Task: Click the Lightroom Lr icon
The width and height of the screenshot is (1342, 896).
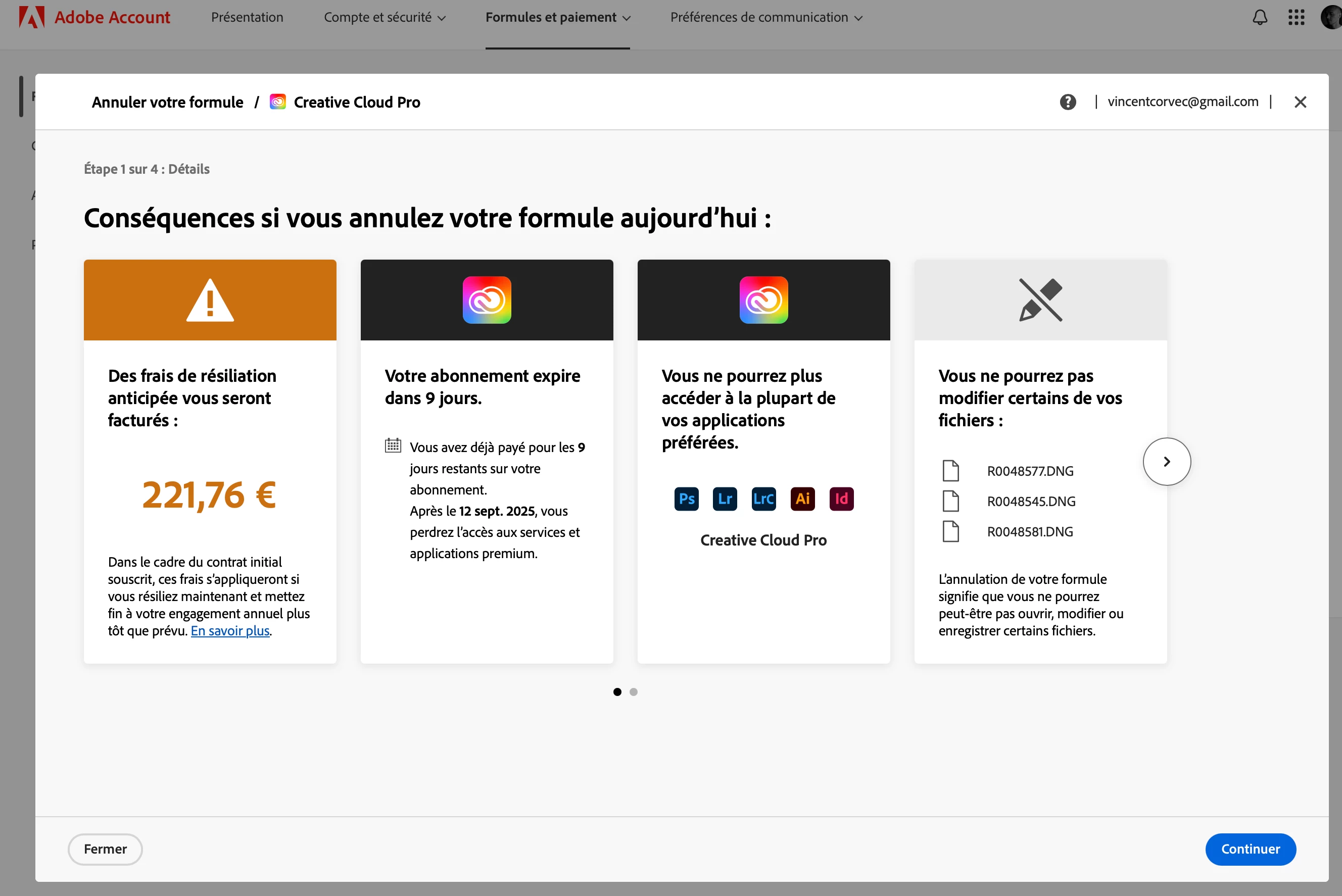Action: pos(725,499)
